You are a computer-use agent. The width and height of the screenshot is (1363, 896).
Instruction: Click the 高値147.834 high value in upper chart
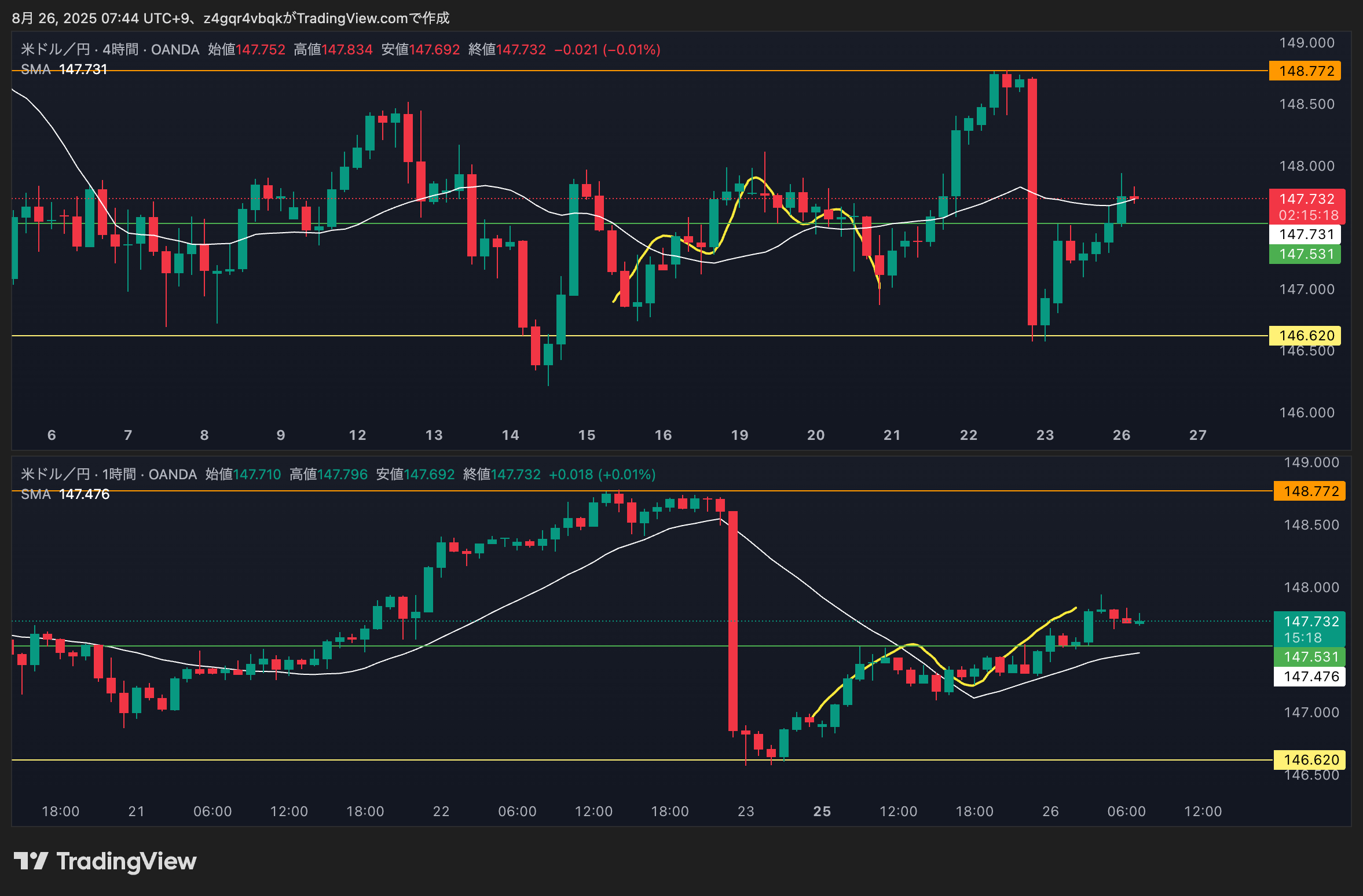pyautogui.click(x=333, y=50)
